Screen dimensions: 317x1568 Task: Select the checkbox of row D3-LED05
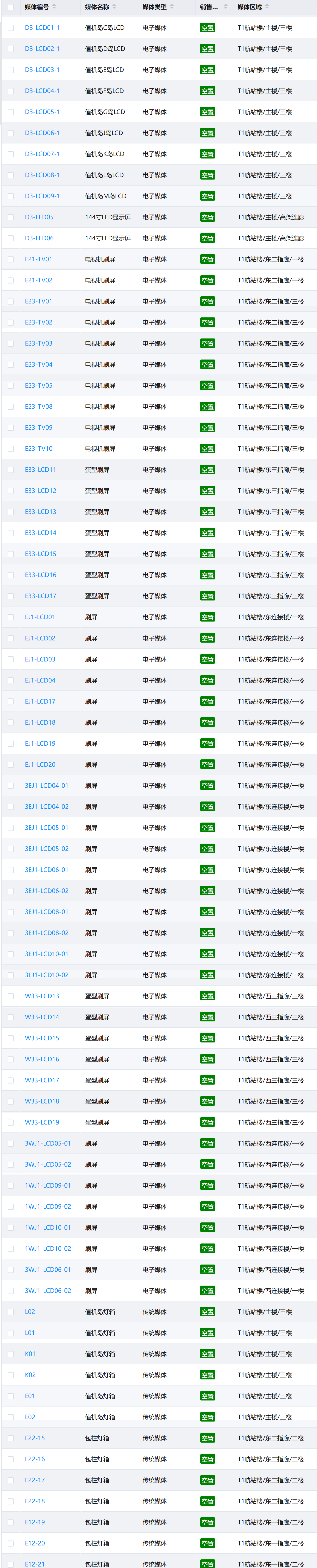pos(10,217)
